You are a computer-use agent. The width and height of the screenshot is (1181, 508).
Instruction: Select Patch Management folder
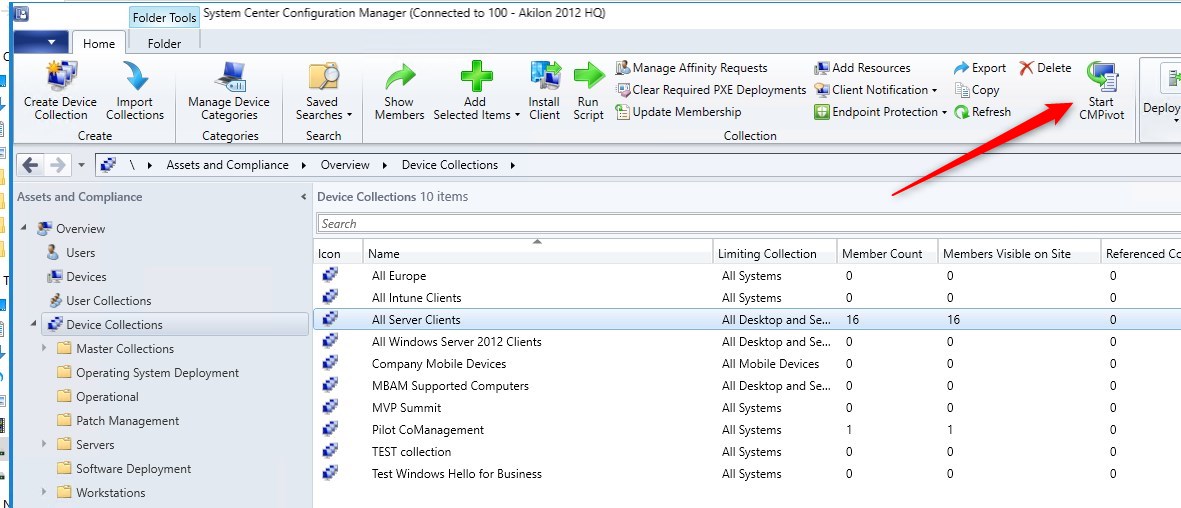[127, 421]
